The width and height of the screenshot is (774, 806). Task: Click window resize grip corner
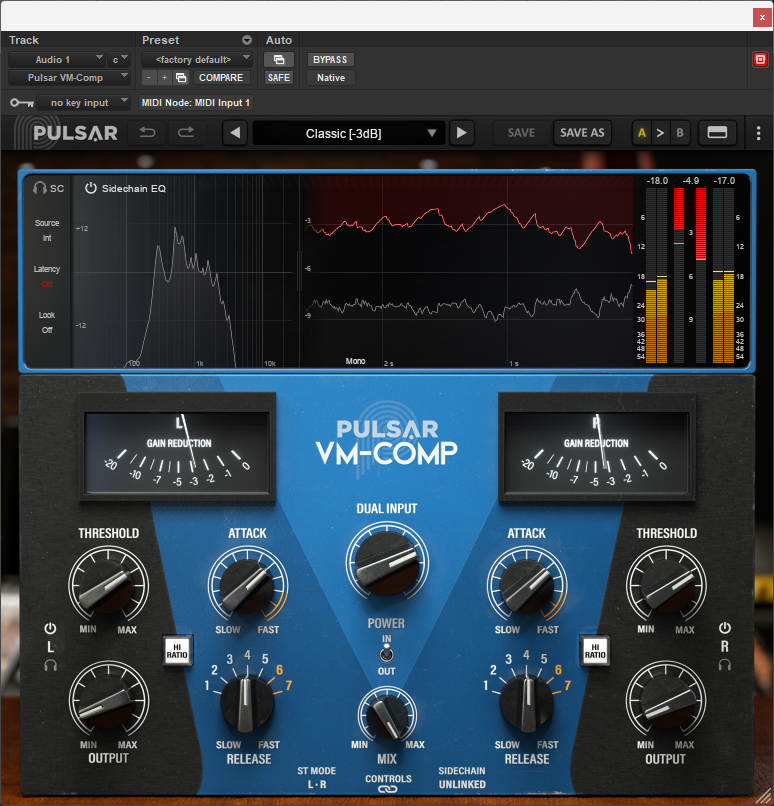763,795
